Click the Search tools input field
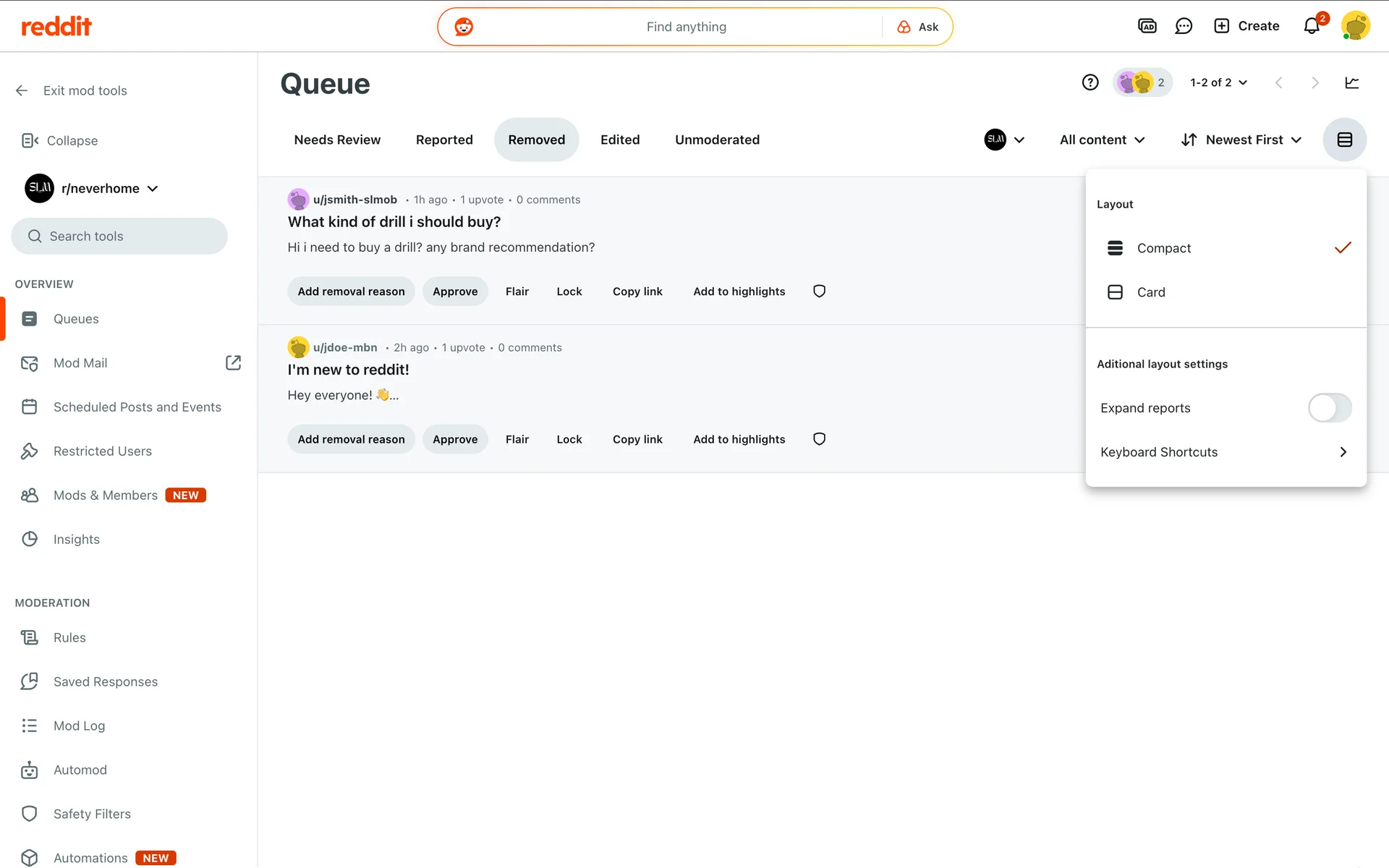 119,237
